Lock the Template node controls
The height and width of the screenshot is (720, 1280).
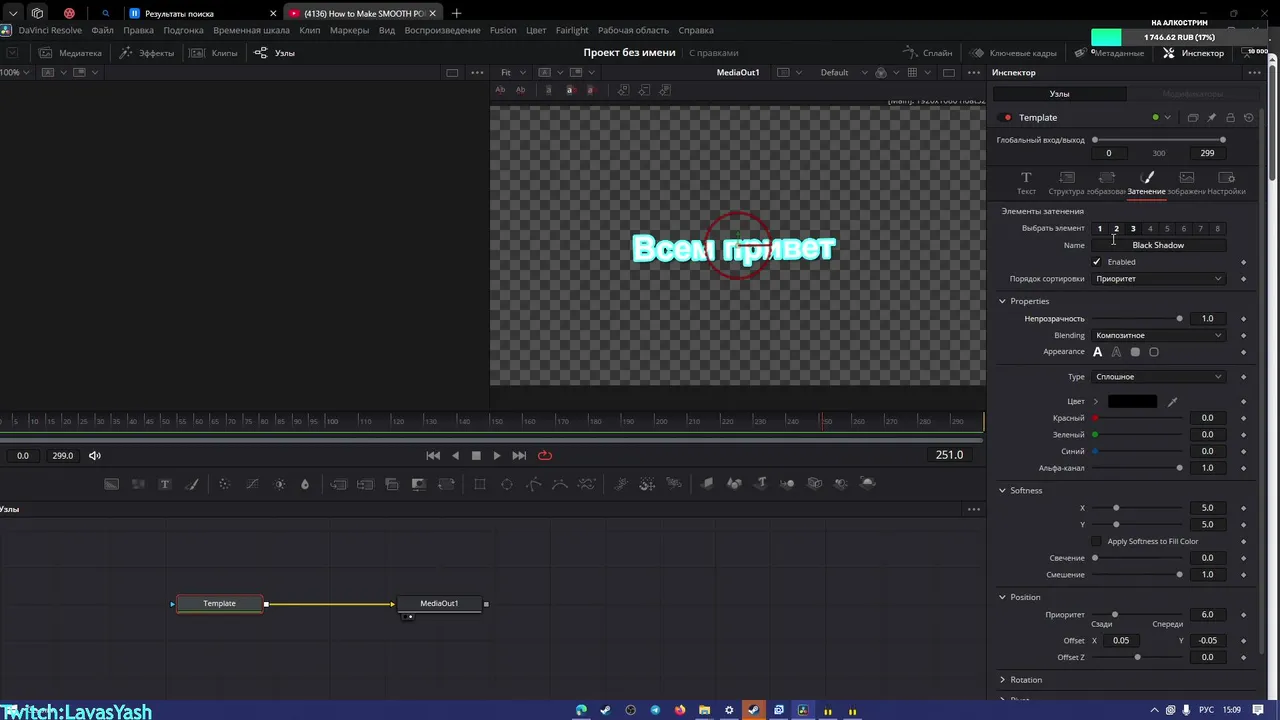(1230, 118)
